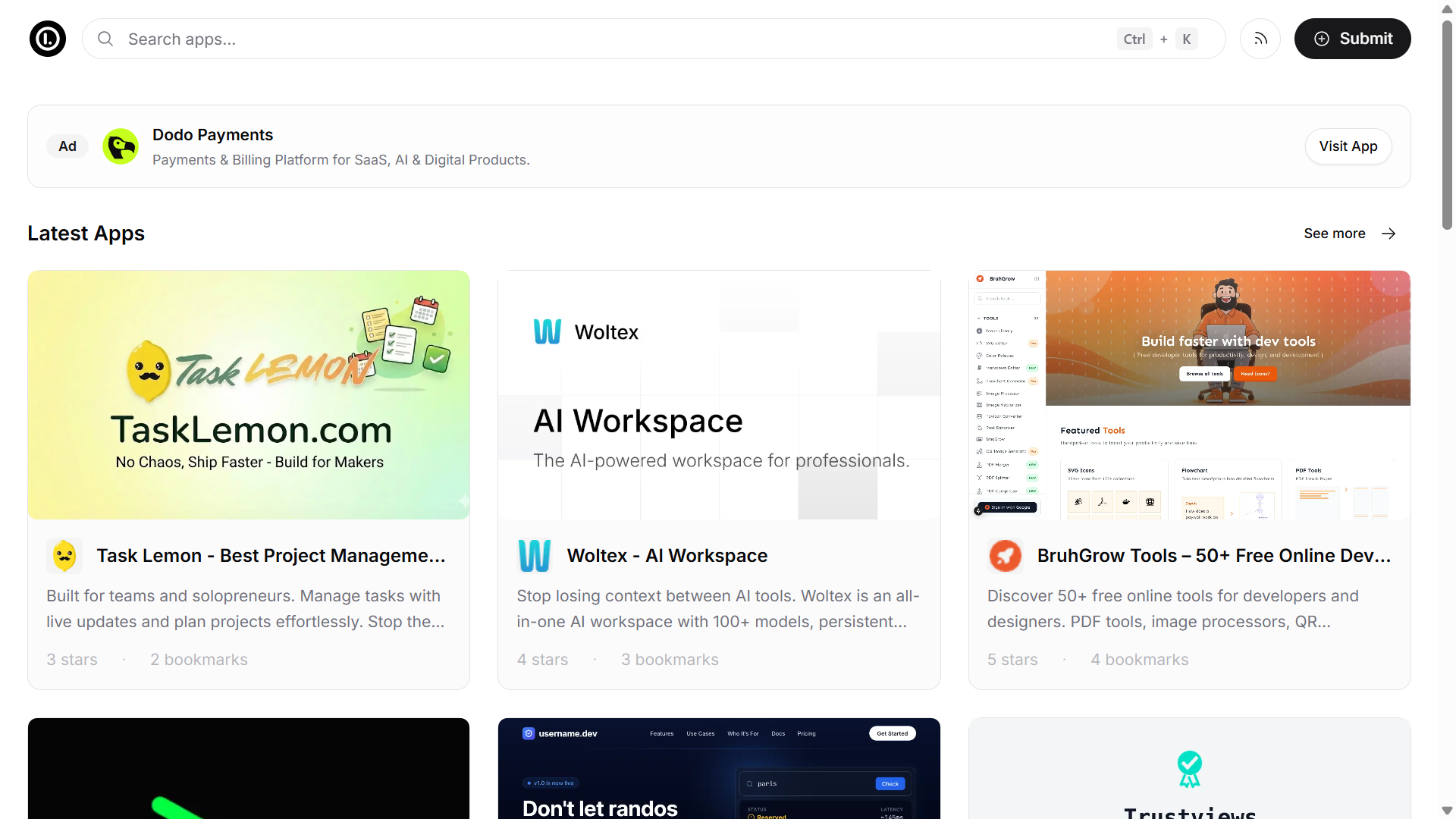Open the See more link
The height and width of the screenshot is (819, 1456).
[1334, 234]
